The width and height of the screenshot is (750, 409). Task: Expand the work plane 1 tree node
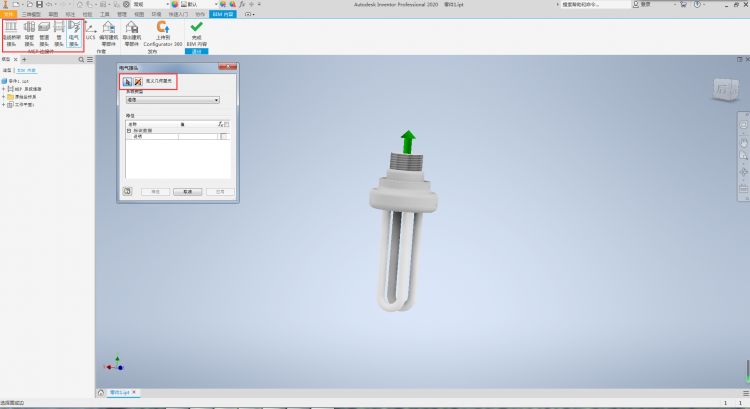(x=4, y=104)
